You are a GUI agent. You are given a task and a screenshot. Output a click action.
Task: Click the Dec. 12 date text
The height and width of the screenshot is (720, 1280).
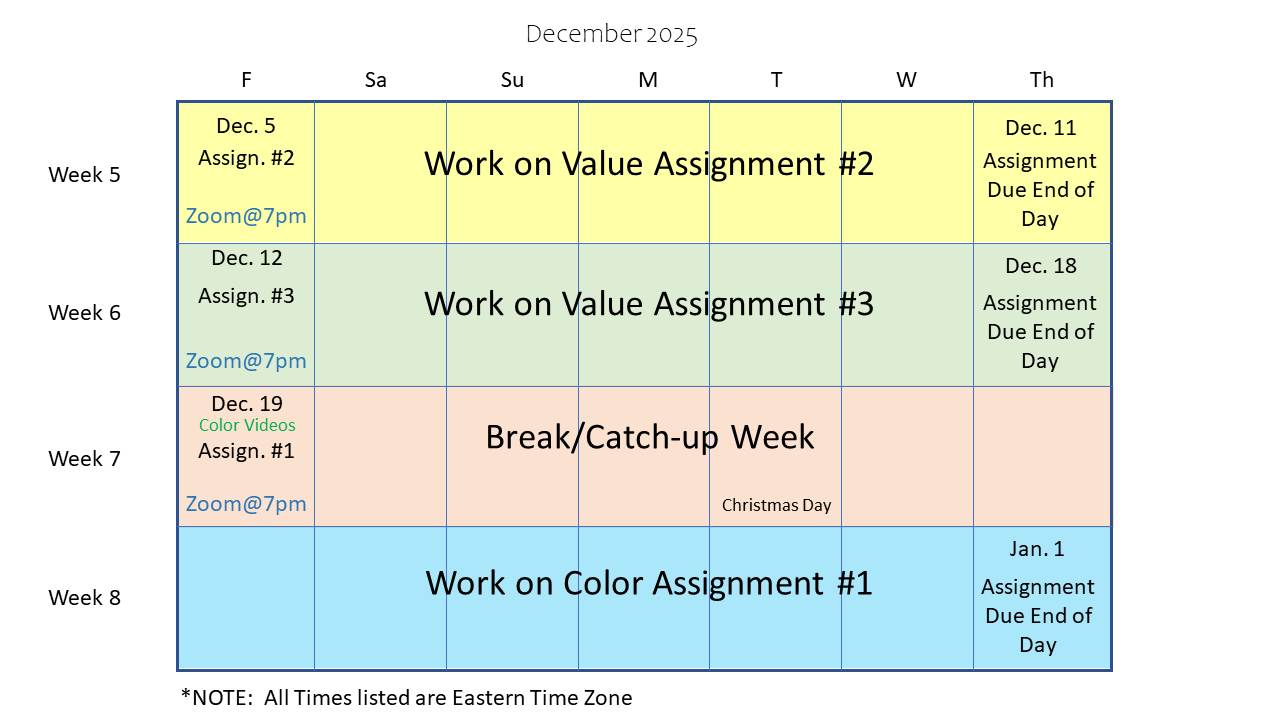pos(247,258)
